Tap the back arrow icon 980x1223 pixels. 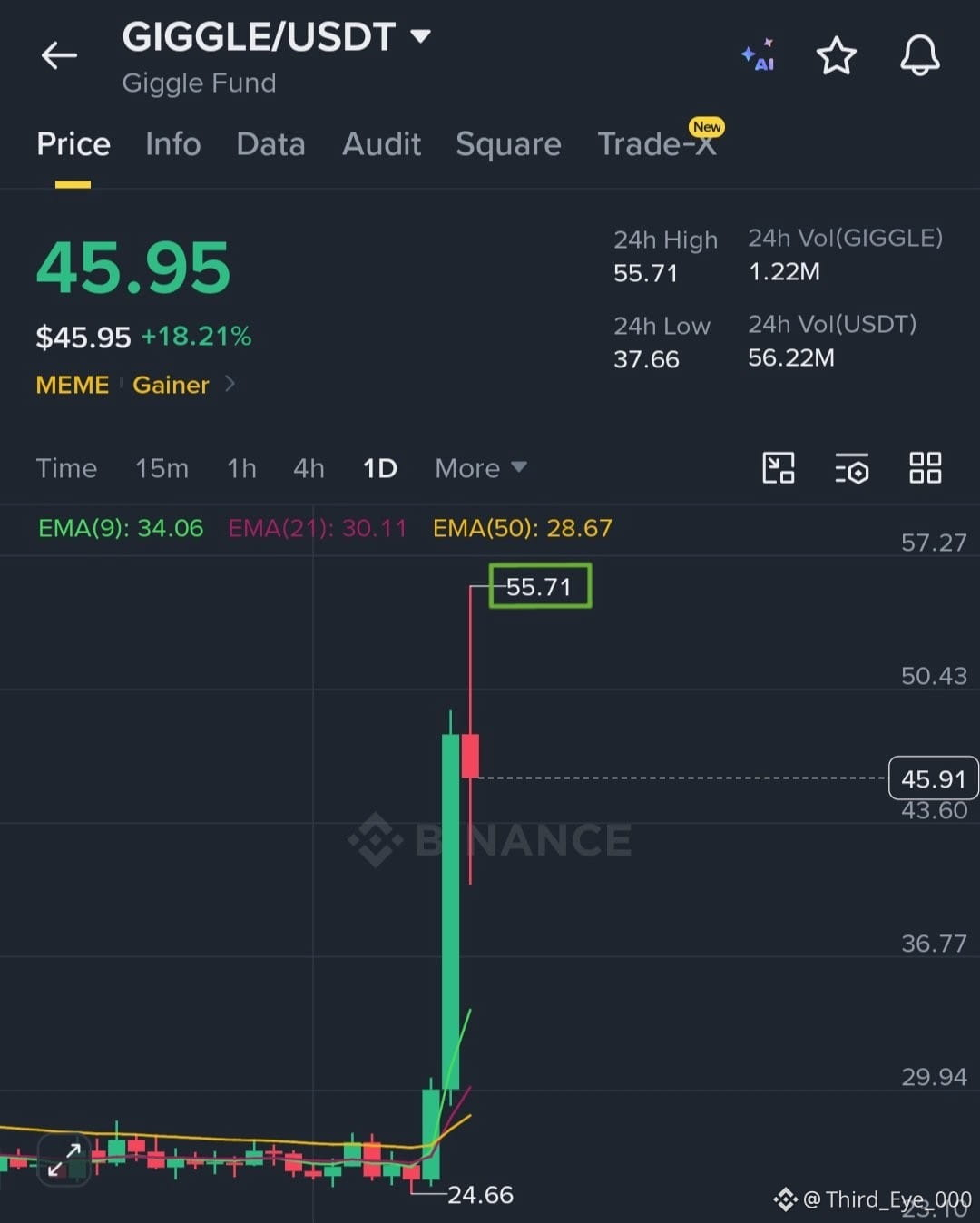[59, 56]
